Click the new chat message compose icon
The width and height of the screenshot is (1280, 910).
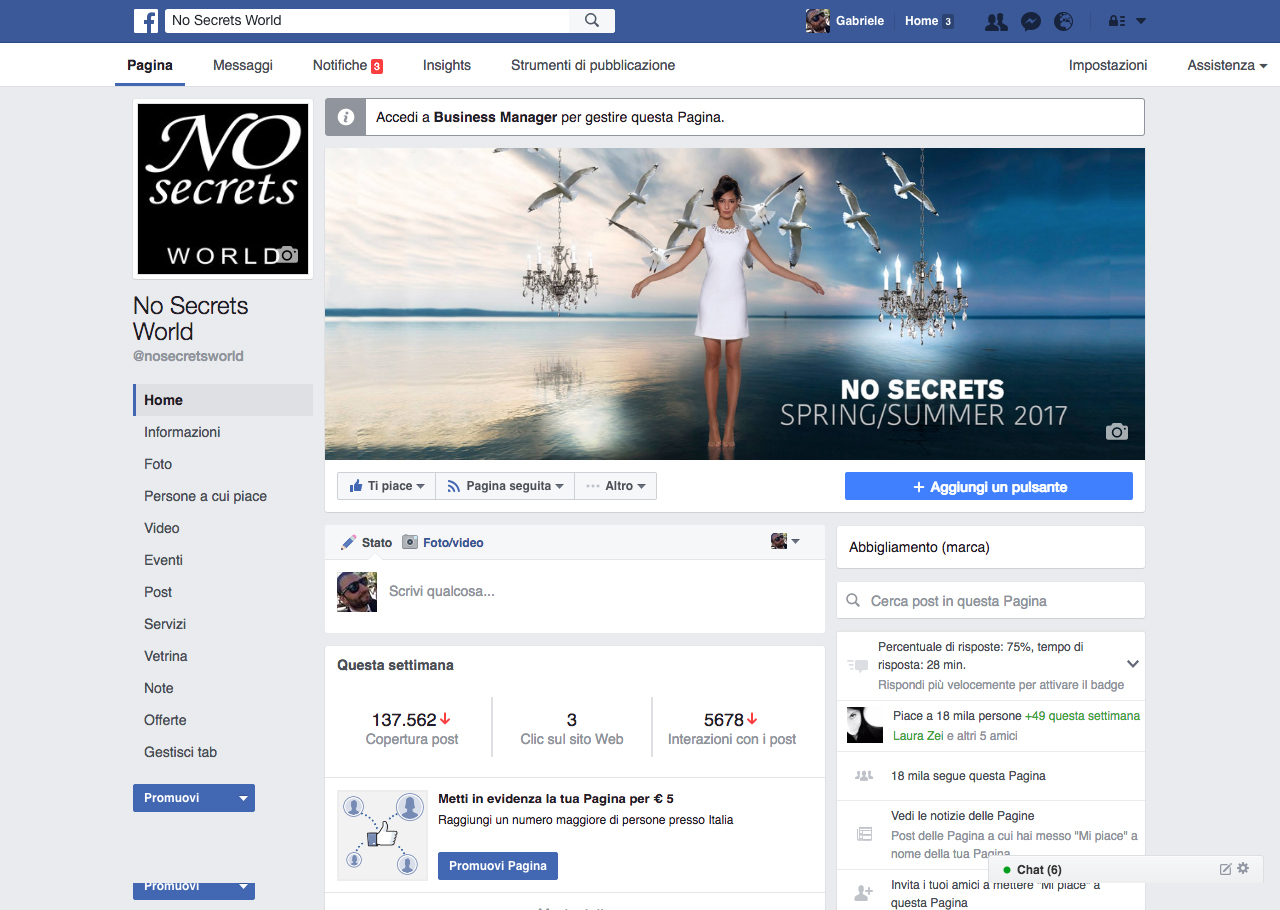click(1225, 869)
